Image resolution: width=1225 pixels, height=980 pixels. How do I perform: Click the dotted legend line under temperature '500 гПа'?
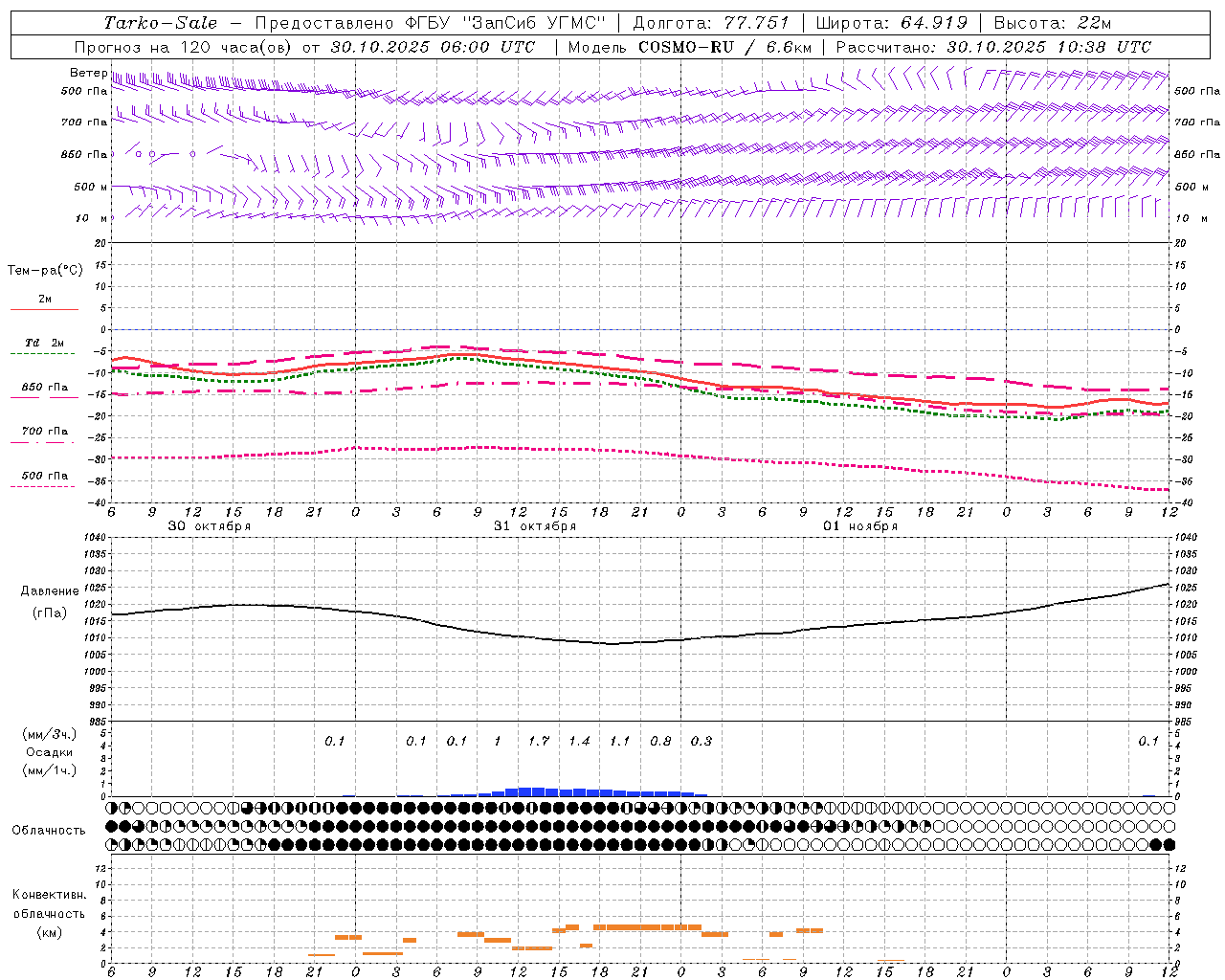[44, 486]
